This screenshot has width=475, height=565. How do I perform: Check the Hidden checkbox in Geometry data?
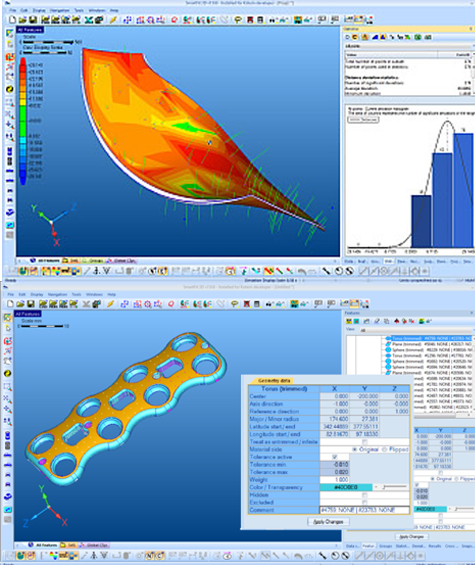pos(364,495)
